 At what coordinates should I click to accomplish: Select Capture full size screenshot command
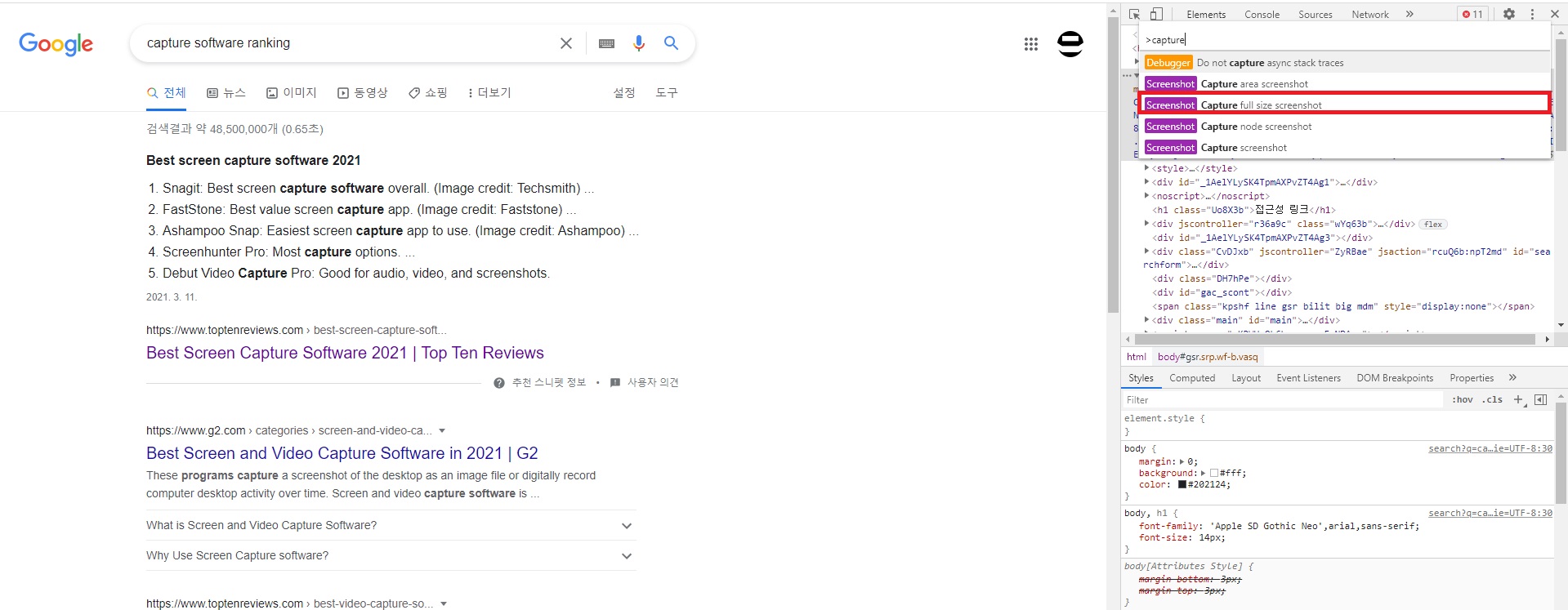(x=1345, y=105)
